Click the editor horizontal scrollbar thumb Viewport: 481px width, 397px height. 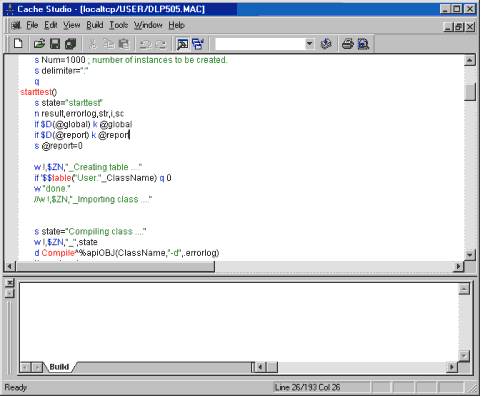click(115, 266)
